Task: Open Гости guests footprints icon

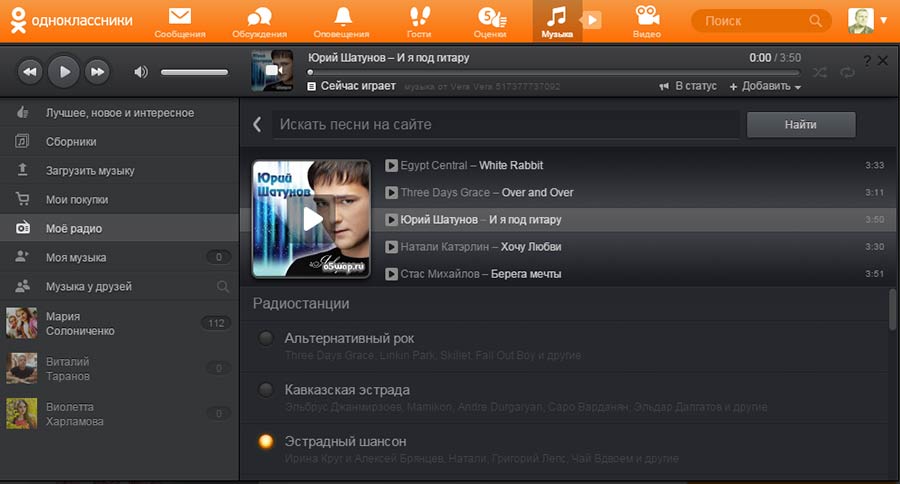Action: tap(419, 22)
